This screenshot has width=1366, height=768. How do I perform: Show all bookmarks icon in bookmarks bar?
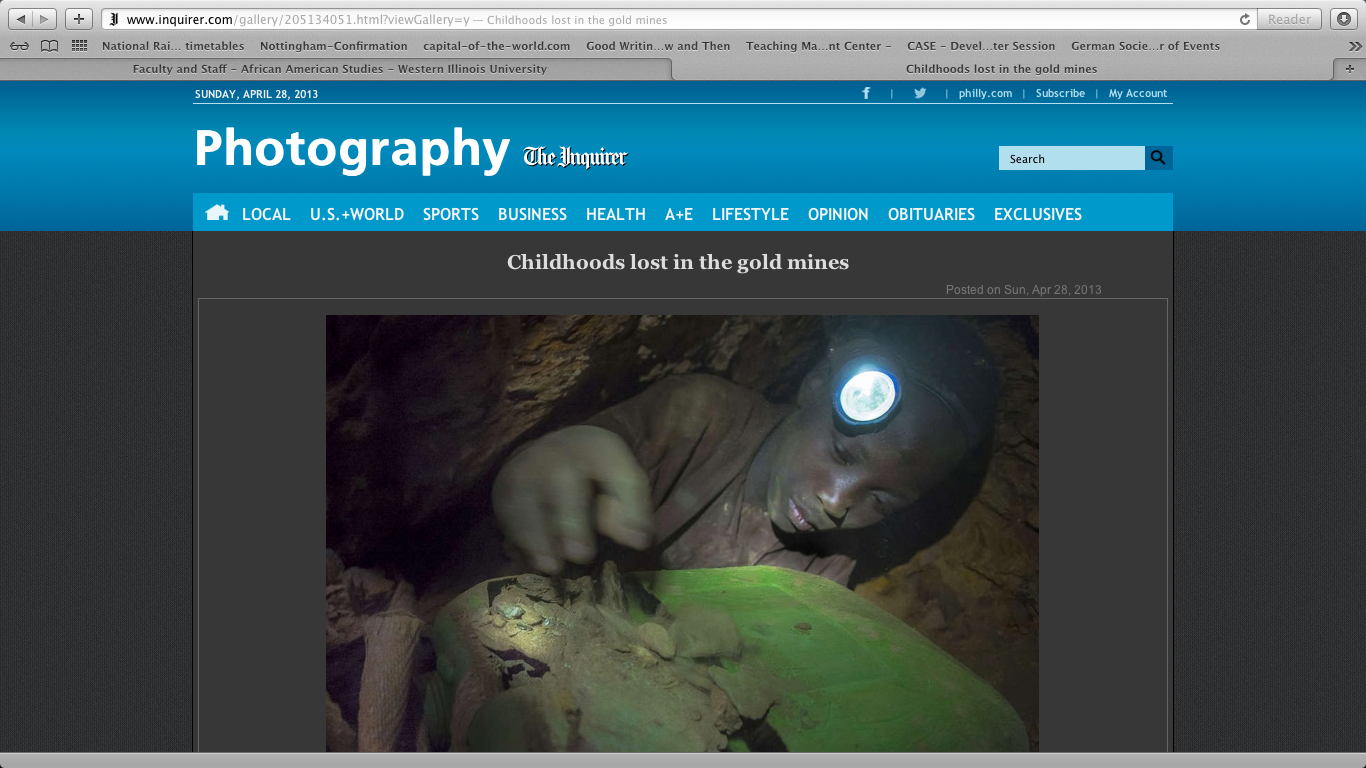click(x=49, y=46)
